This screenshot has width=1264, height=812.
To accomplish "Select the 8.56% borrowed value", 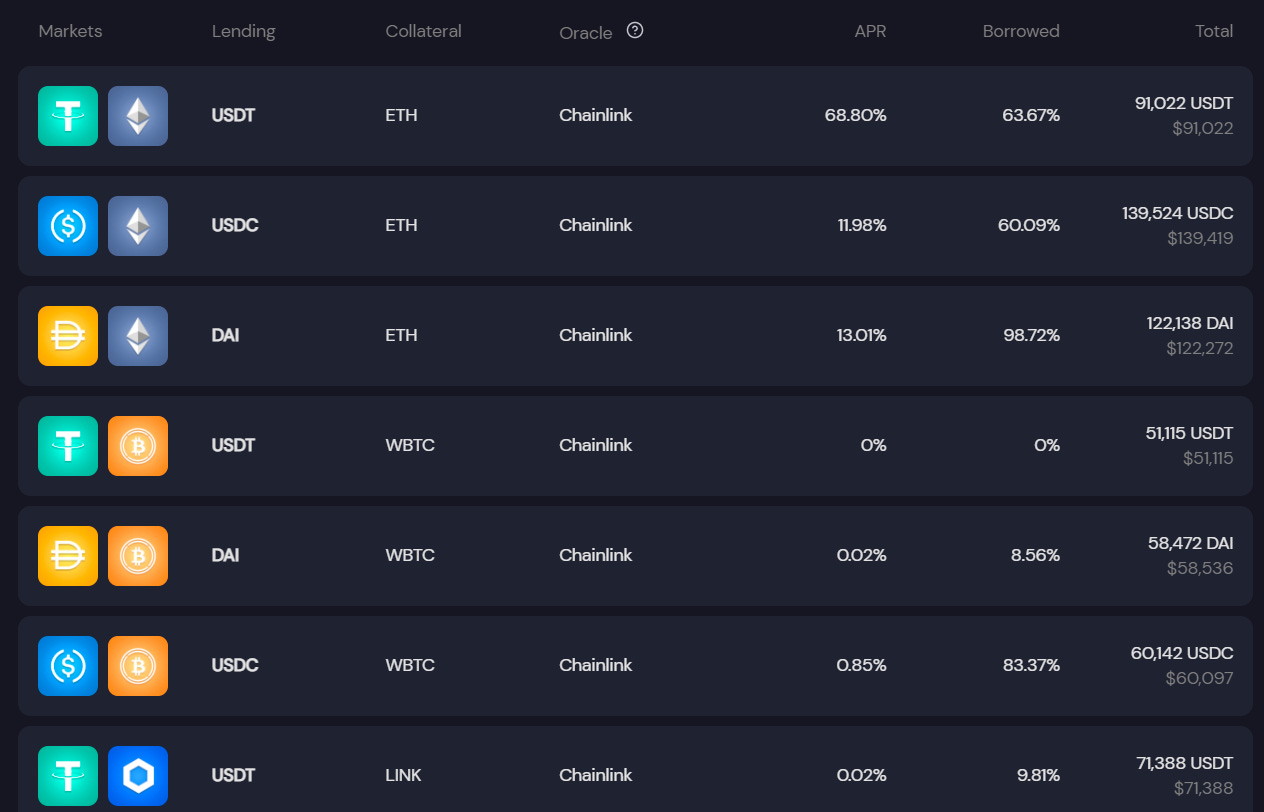I will (1035, 555).
